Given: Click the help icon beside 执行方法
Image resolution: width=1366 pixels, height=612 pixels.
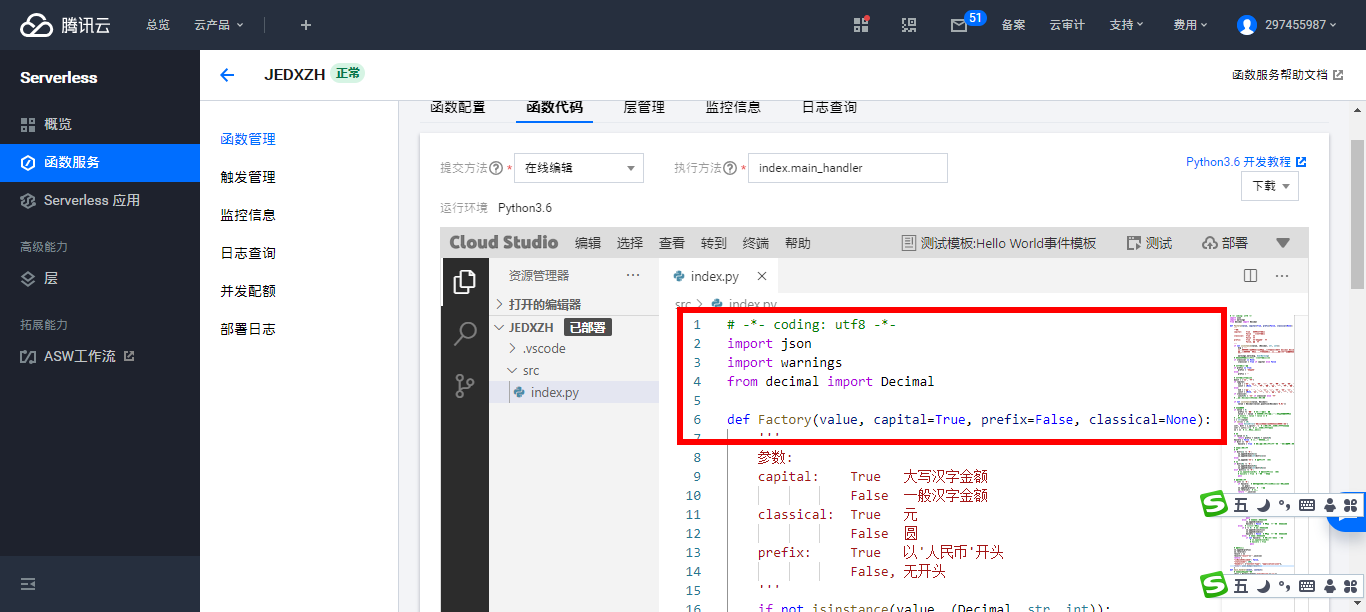Looking at the screenshot, I should tap(729, 168).
